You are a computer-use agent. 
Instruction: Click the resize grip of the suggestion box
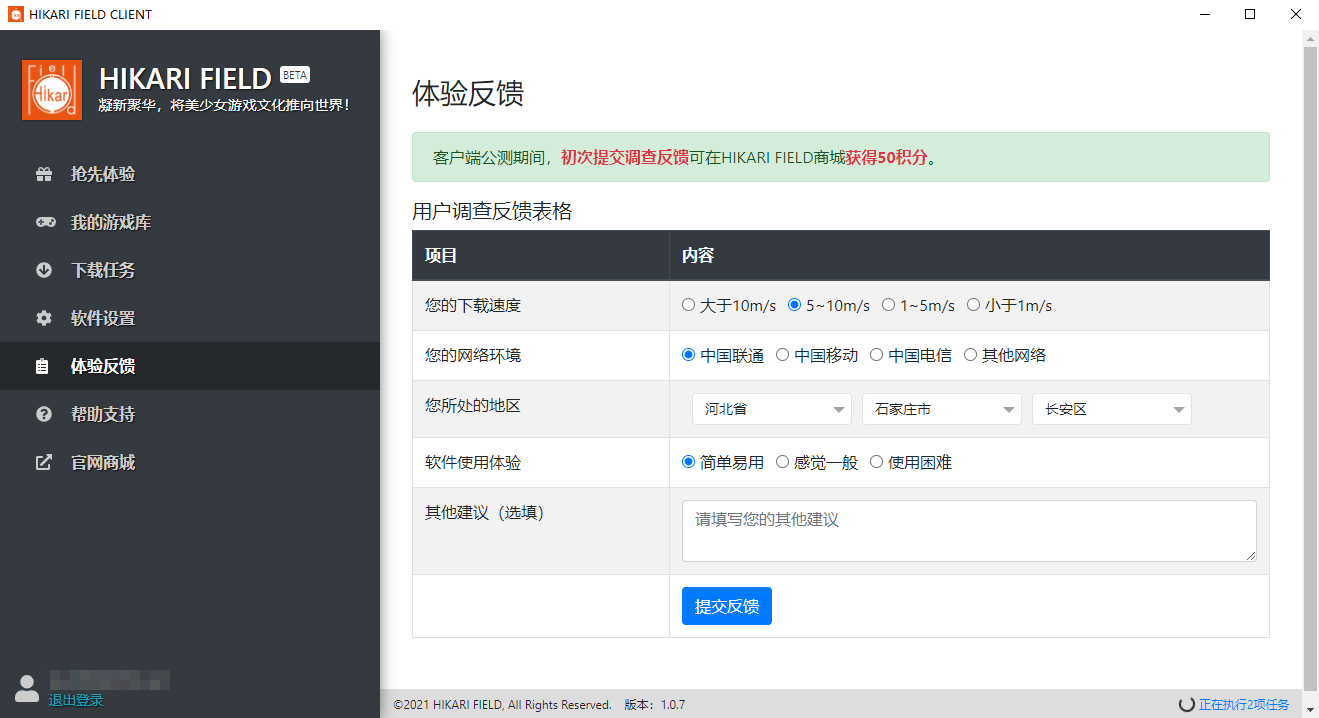[1250, 555]
